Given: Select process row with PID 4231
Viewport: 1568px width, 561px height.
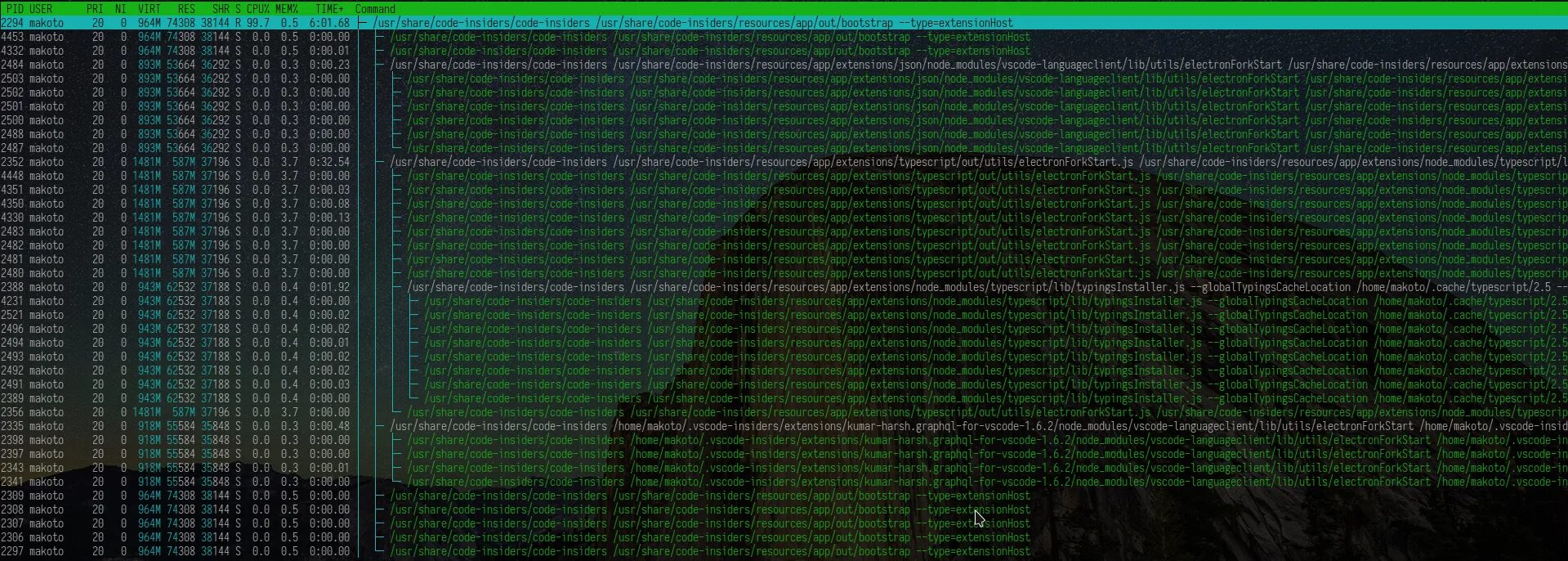Looking at the screenshot, I should (x=784, y=301).
